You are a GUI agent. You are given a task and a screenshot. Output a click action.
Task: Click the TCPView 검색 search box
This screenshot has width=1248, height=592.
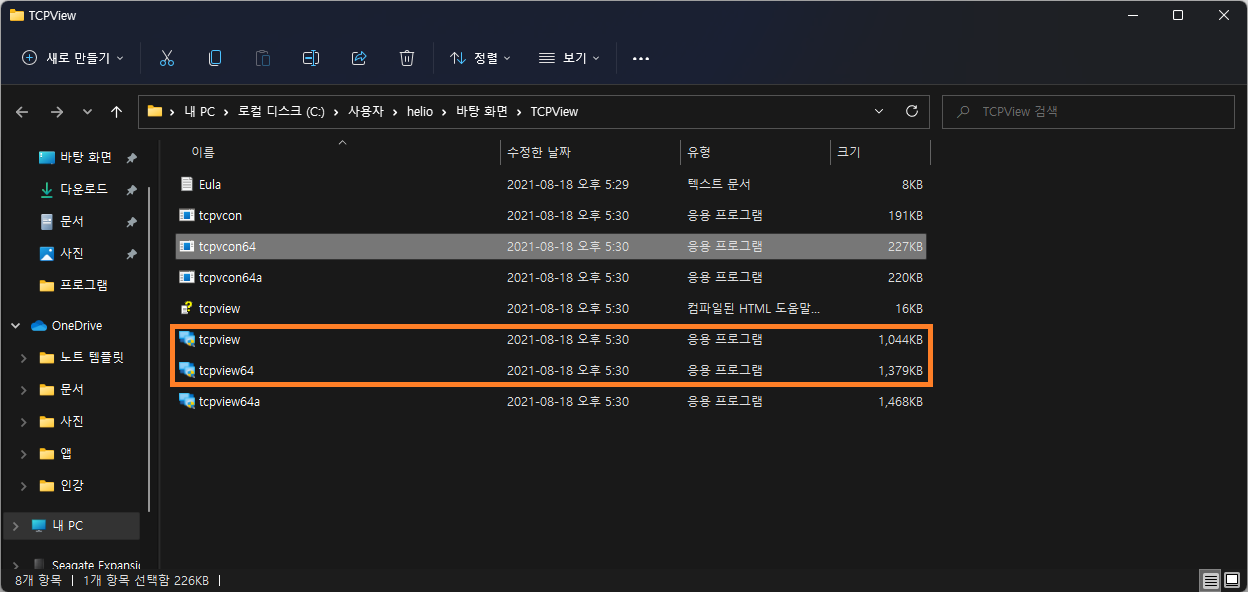pos(1088,112)
